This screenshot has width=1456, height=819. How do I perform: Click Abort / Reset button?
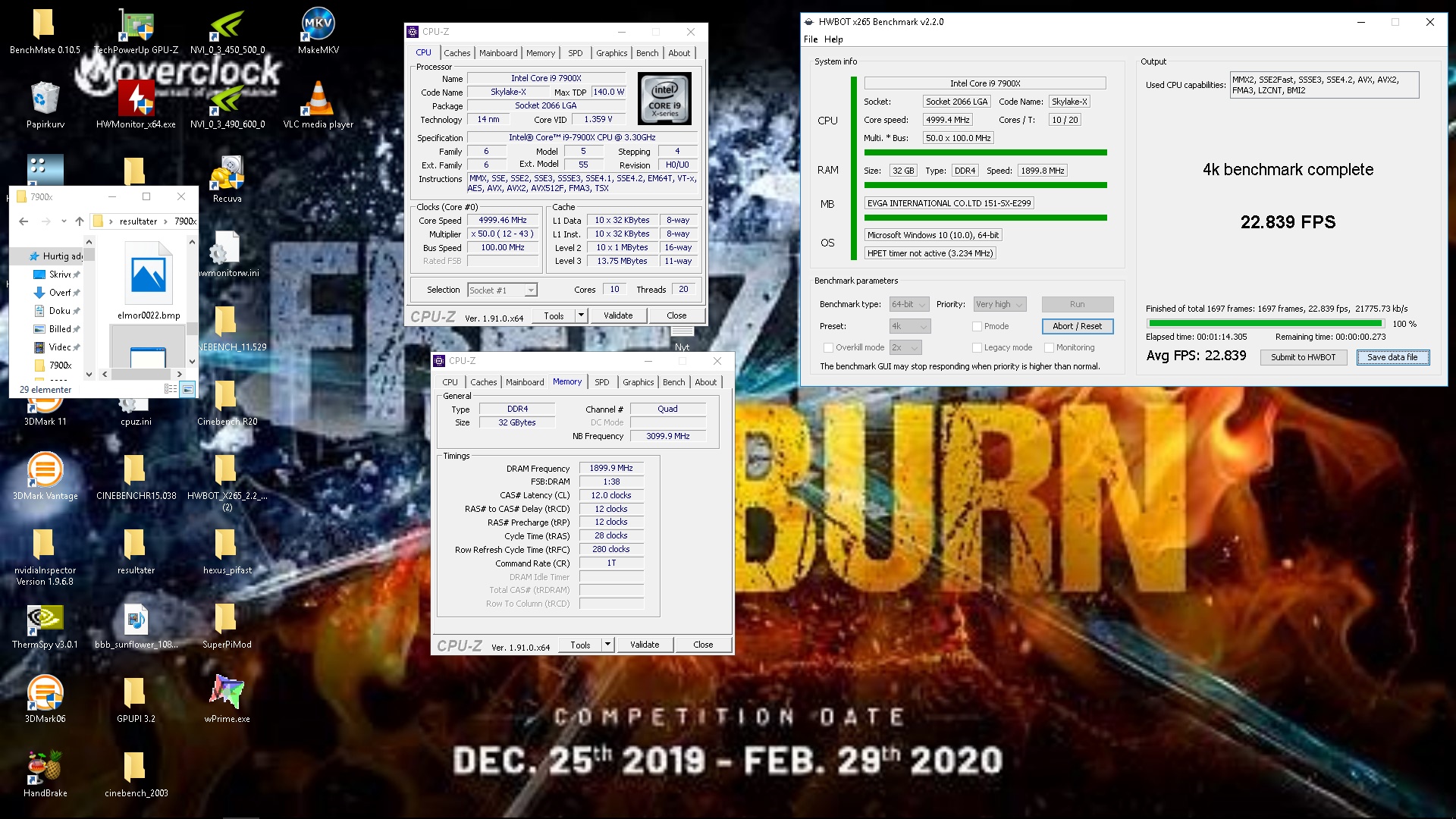(x=1077, y=326)
